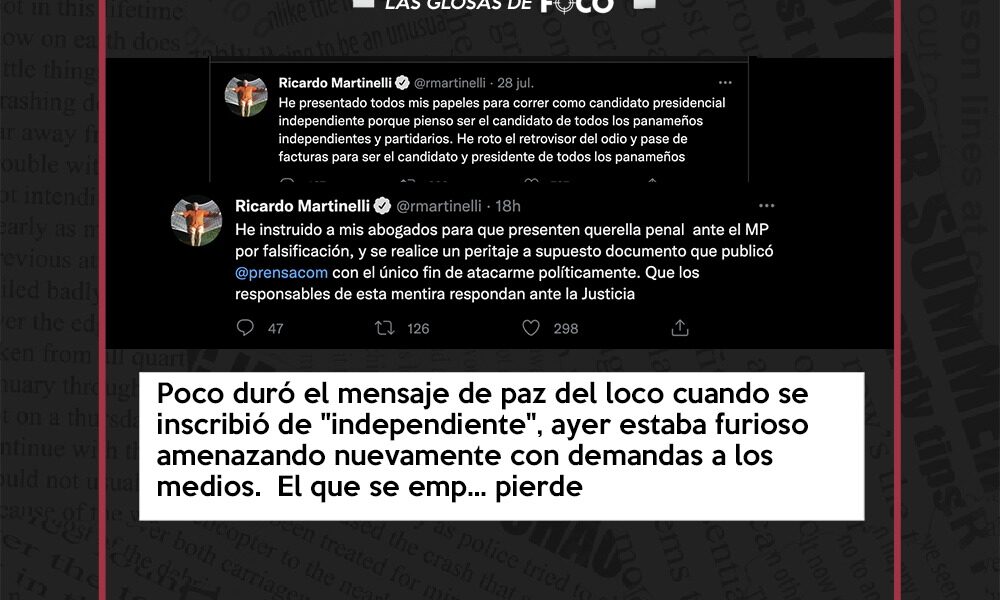This screenshot has height=600, width=1000.
Task: Click the 126 retweet count
Action: pyautogui.click(x=418, y=328)
